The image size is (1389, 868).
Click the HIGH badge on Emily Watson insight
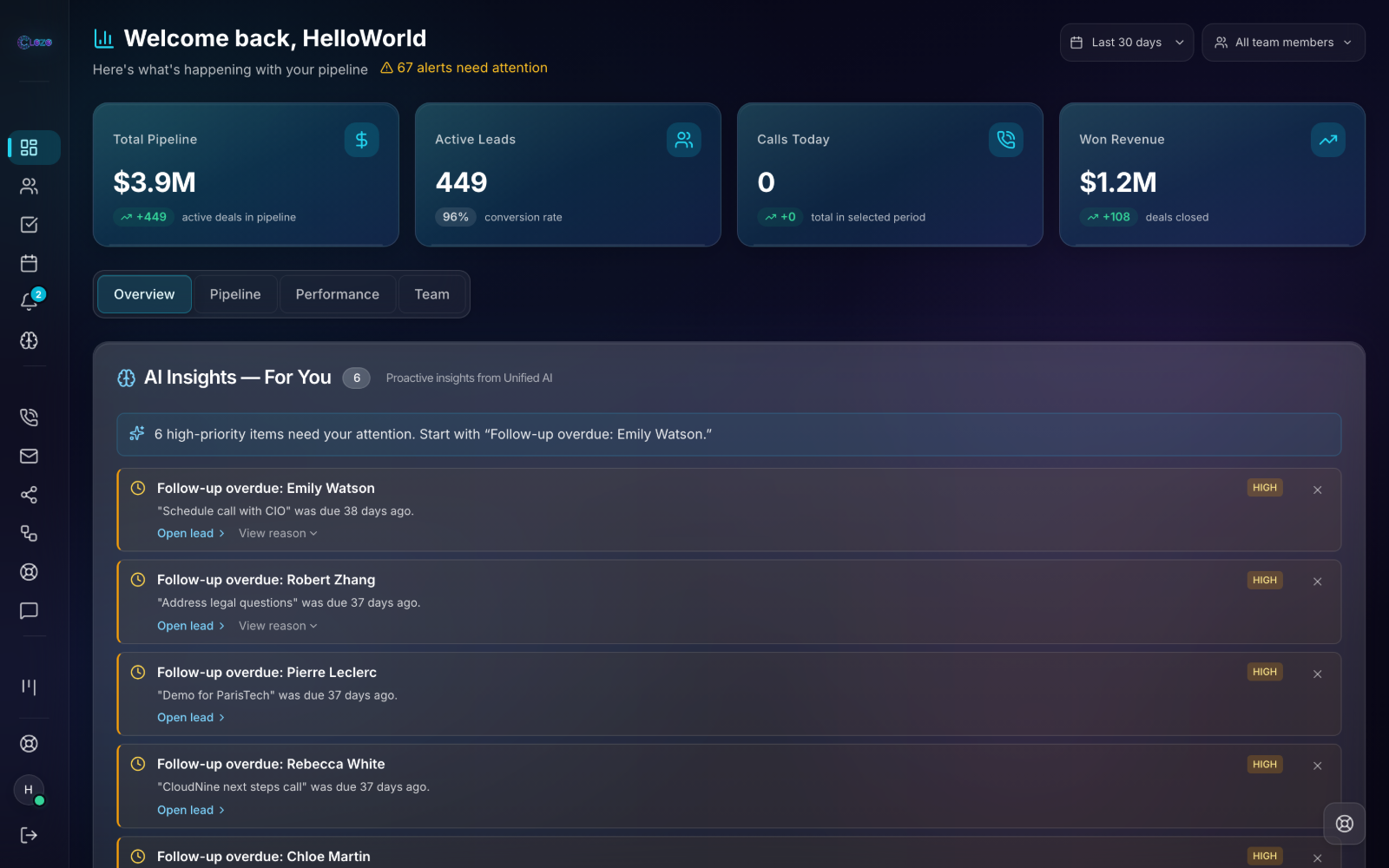click(x=1265, y=488)
